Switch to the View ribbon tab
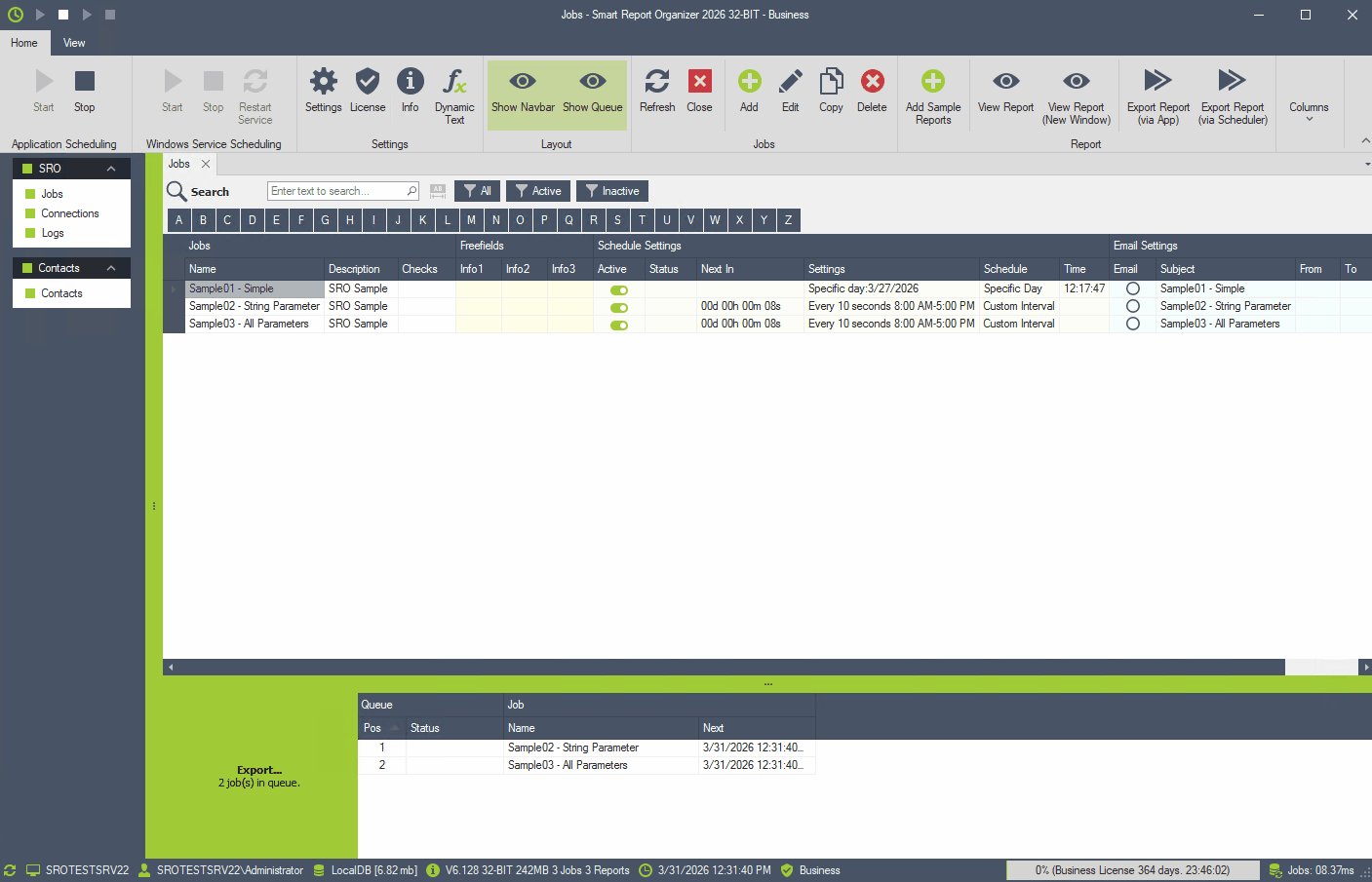This screenshot has width=1372, height=882. [x=73, y=43]
